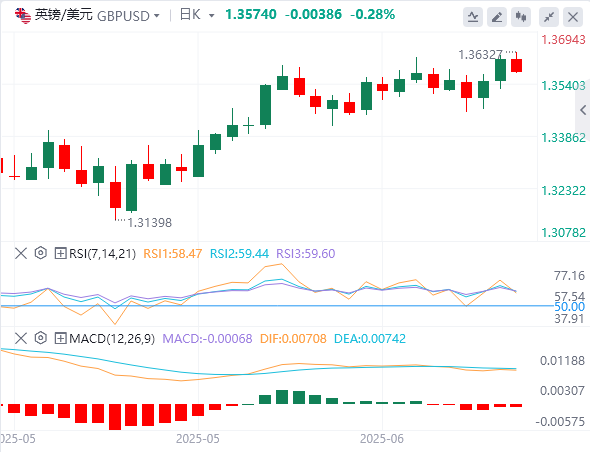Click the GBPUSD currency pair flag icon
590x452 pixels.
(x=23, y=15)
